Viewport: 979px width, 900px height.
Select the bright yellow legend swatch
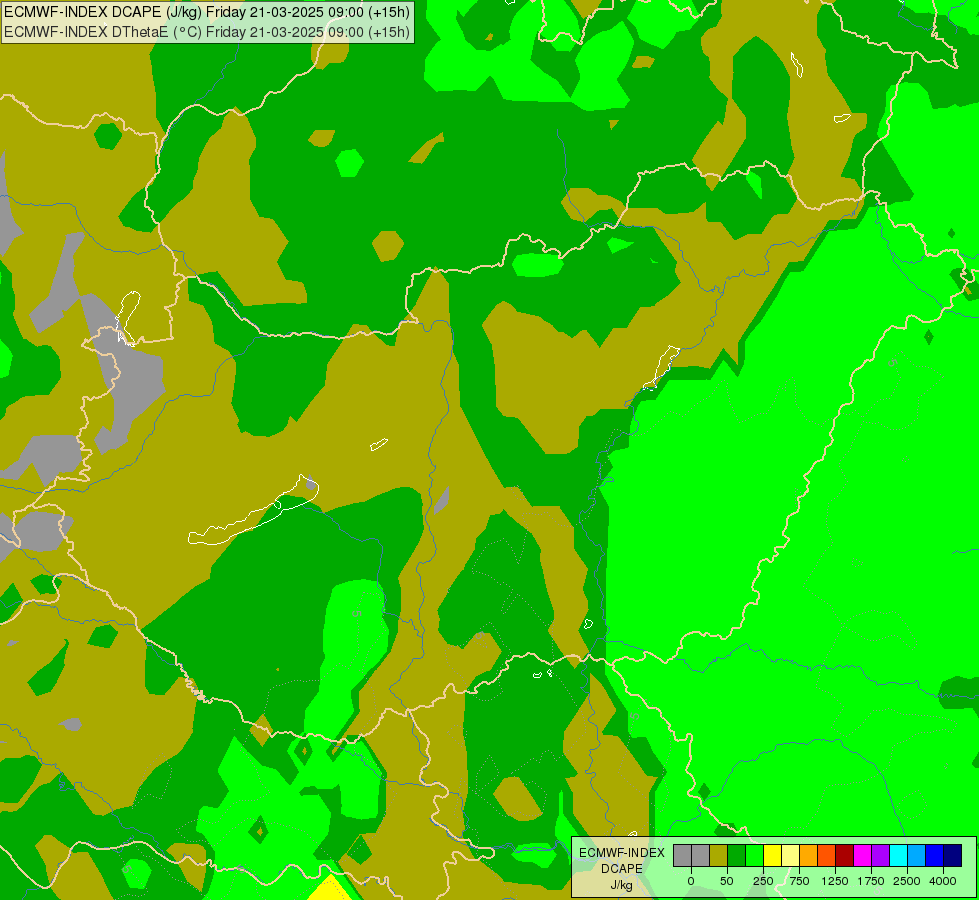tap(772, 856)
